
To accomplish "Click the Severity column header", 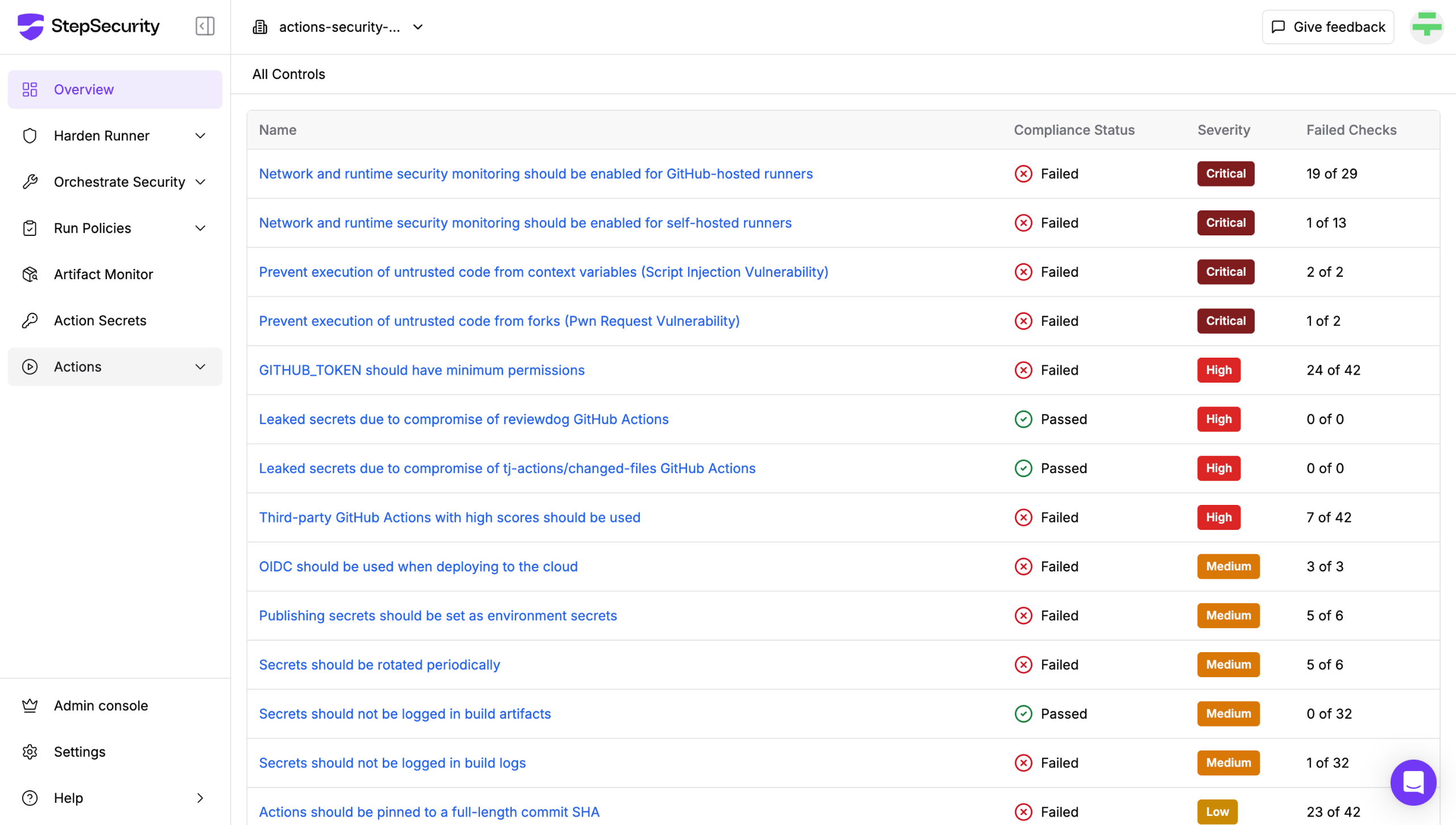I will click(x=1223, y=130).
